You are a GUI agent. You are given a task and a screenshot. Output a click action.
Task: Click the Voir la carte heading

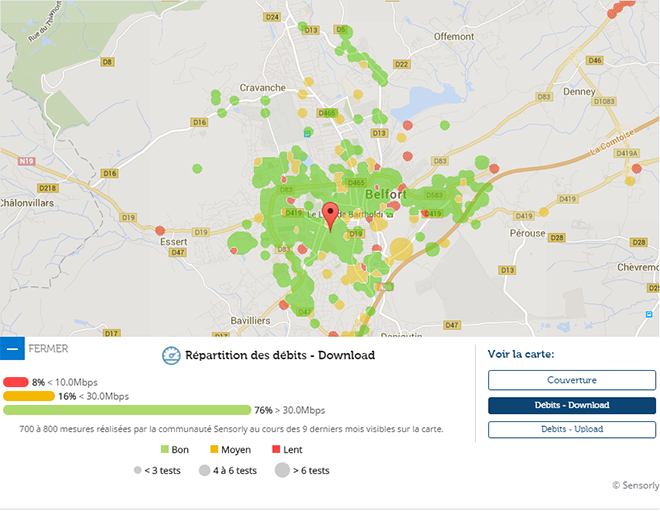coord(521,354)
